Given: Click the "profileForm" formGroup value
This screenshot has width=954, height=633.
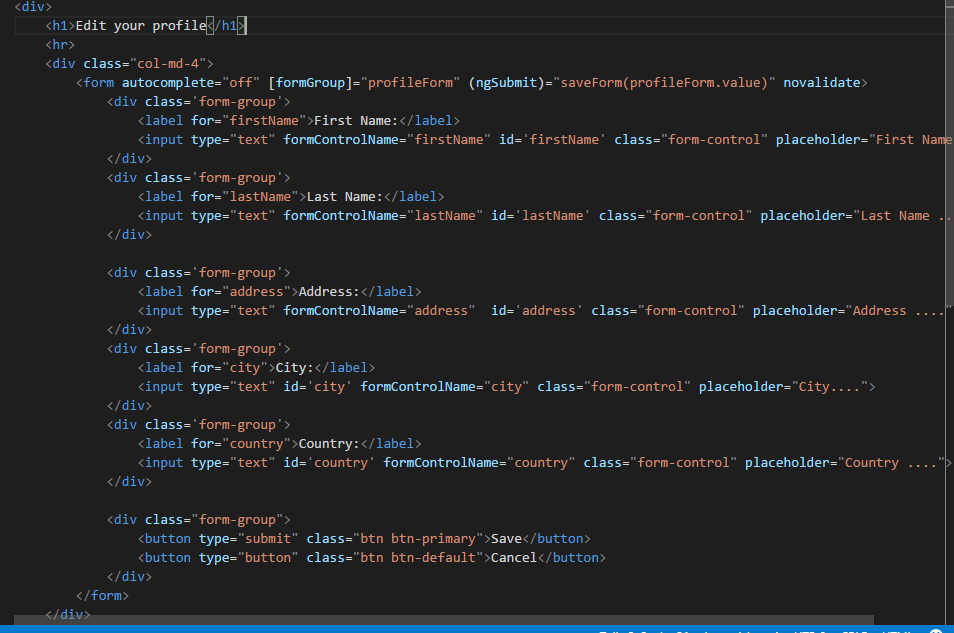Looking at the screenshot, I should pos(411,83).
